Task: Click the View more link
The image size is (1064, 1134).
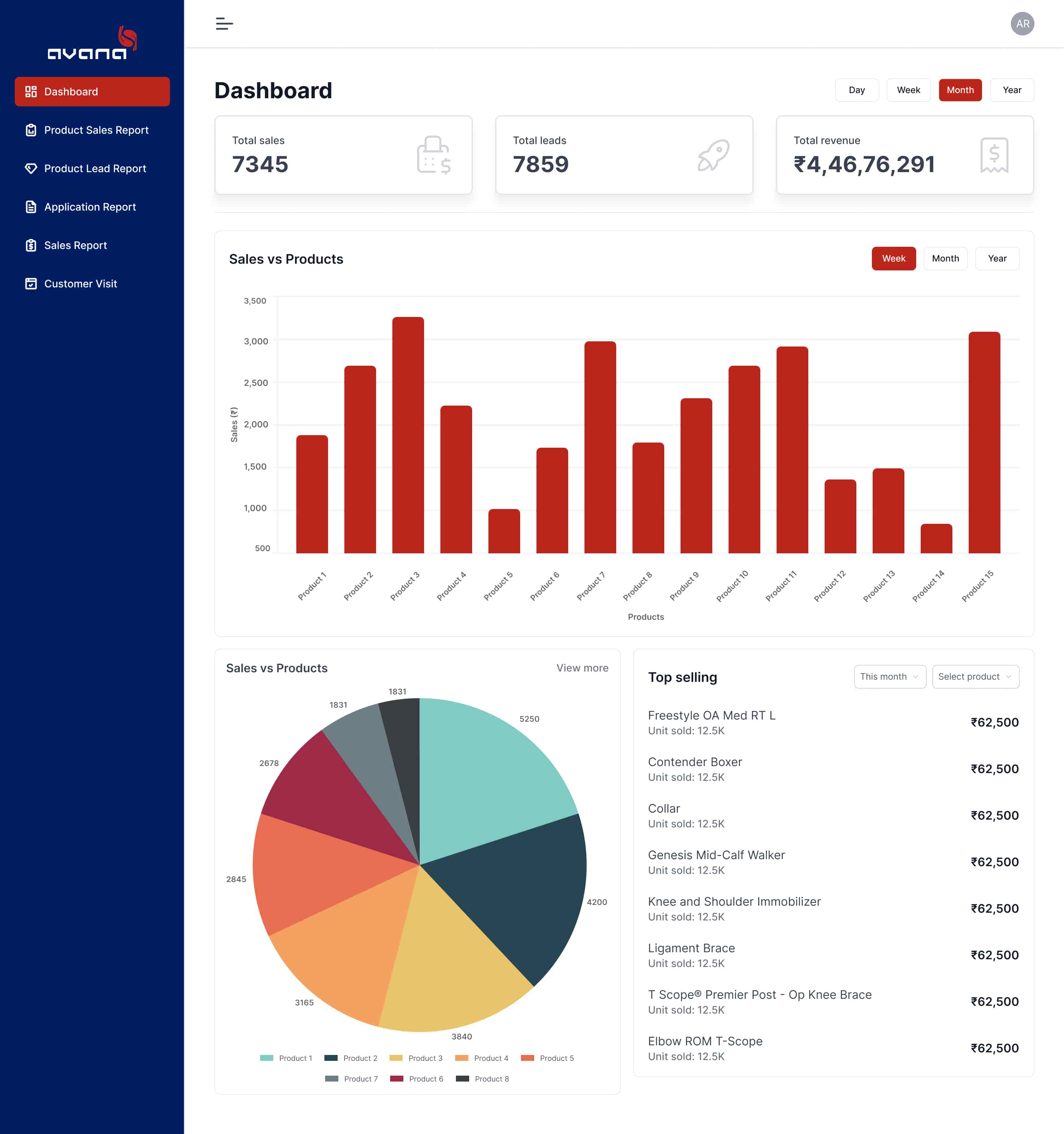Action: (x=582, y=667)
